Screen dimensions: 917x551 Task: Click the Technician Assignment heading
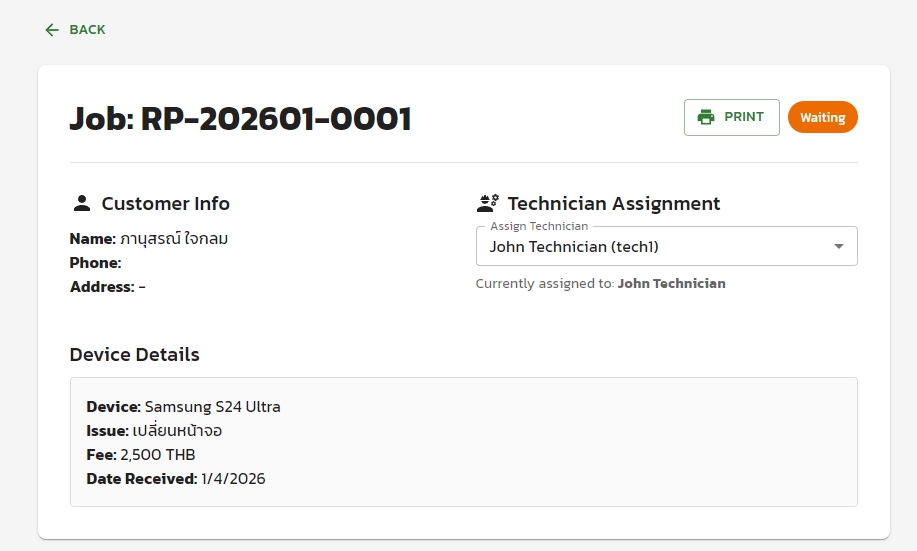coord(613,204)
